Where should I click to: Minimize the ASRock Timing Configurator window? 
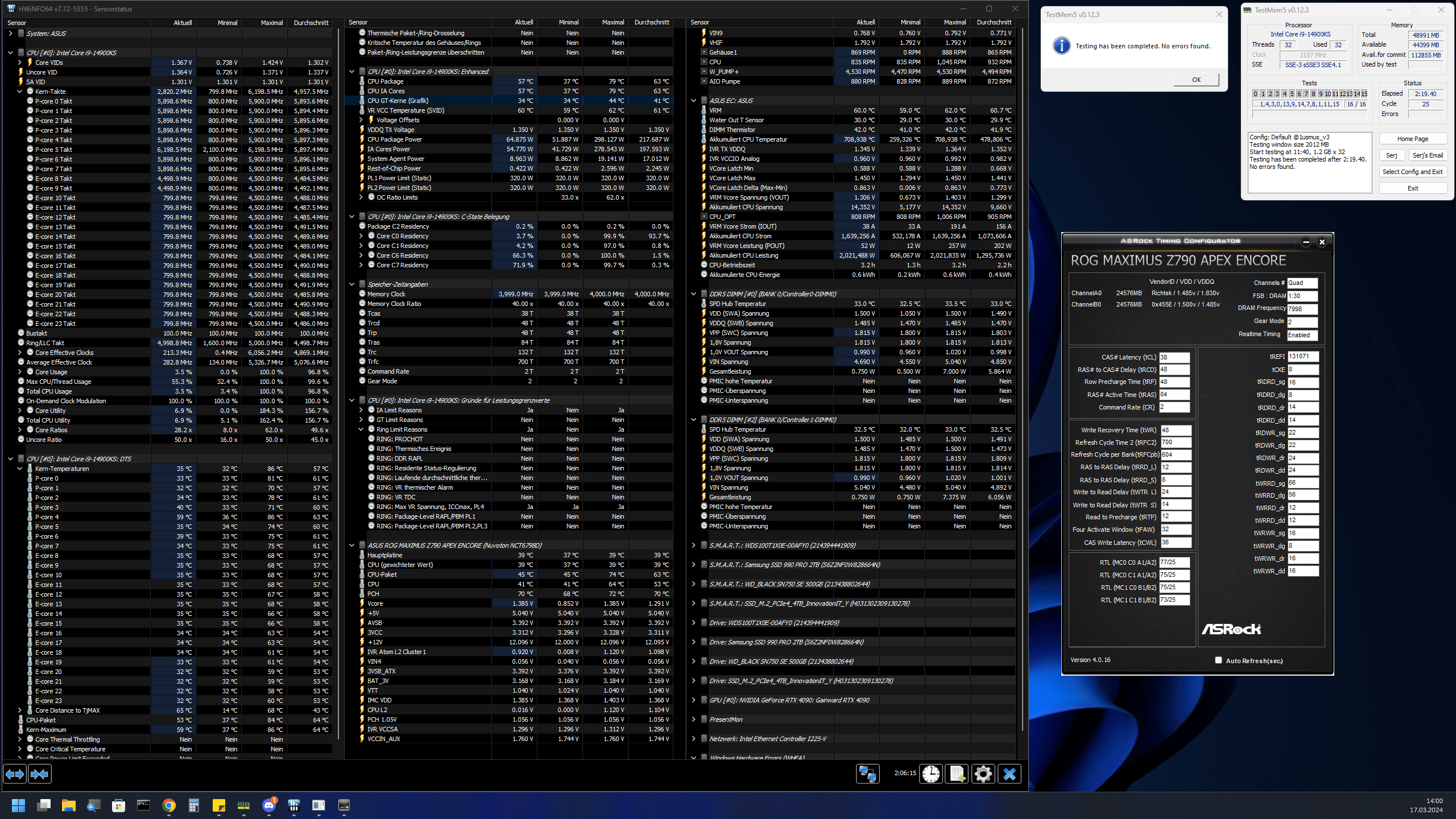(x=1306, y=242)
